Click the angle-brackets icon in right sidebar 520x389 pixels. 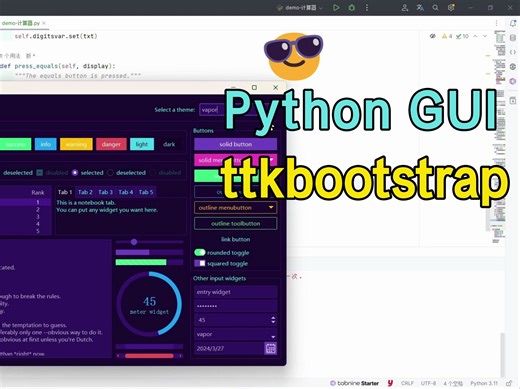[x=513, y=52]
